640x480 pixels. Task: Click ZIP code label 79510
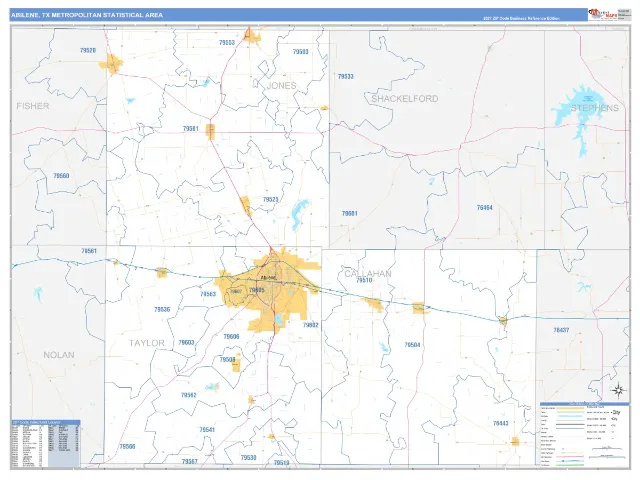pyautogui.click(x=364, y=280)
